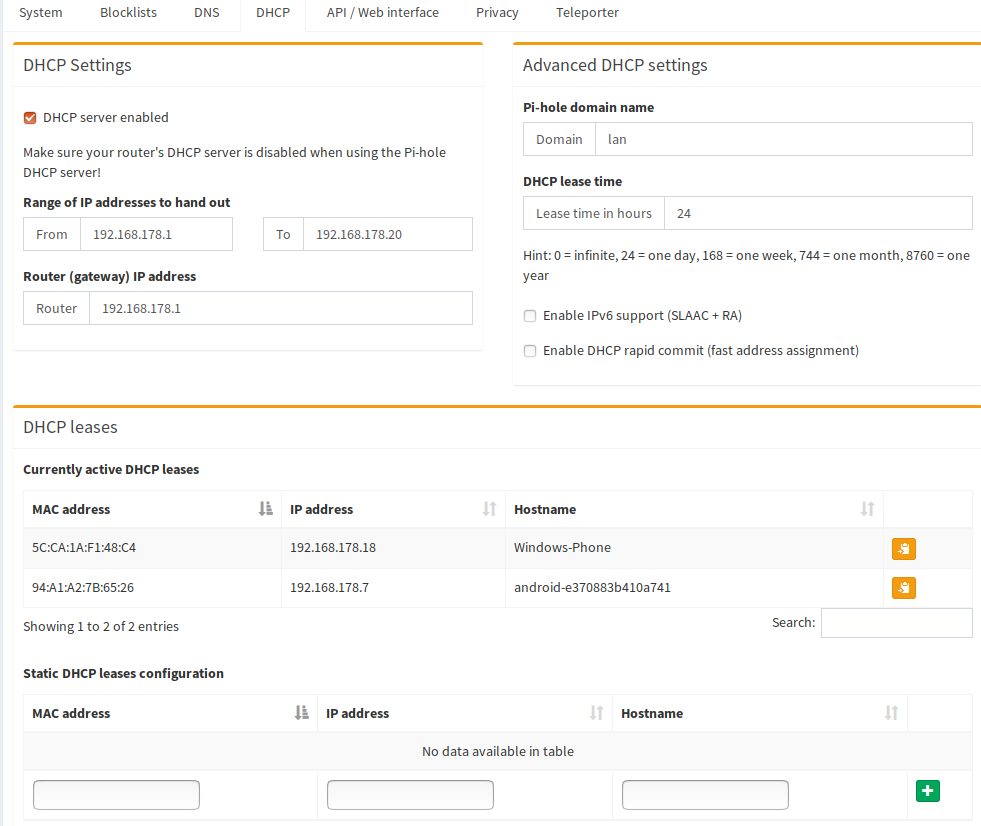Image resolution: width=981 pixels, height=826 pixels.
Task: Open the API / Web interface tab
Action: 382,13
